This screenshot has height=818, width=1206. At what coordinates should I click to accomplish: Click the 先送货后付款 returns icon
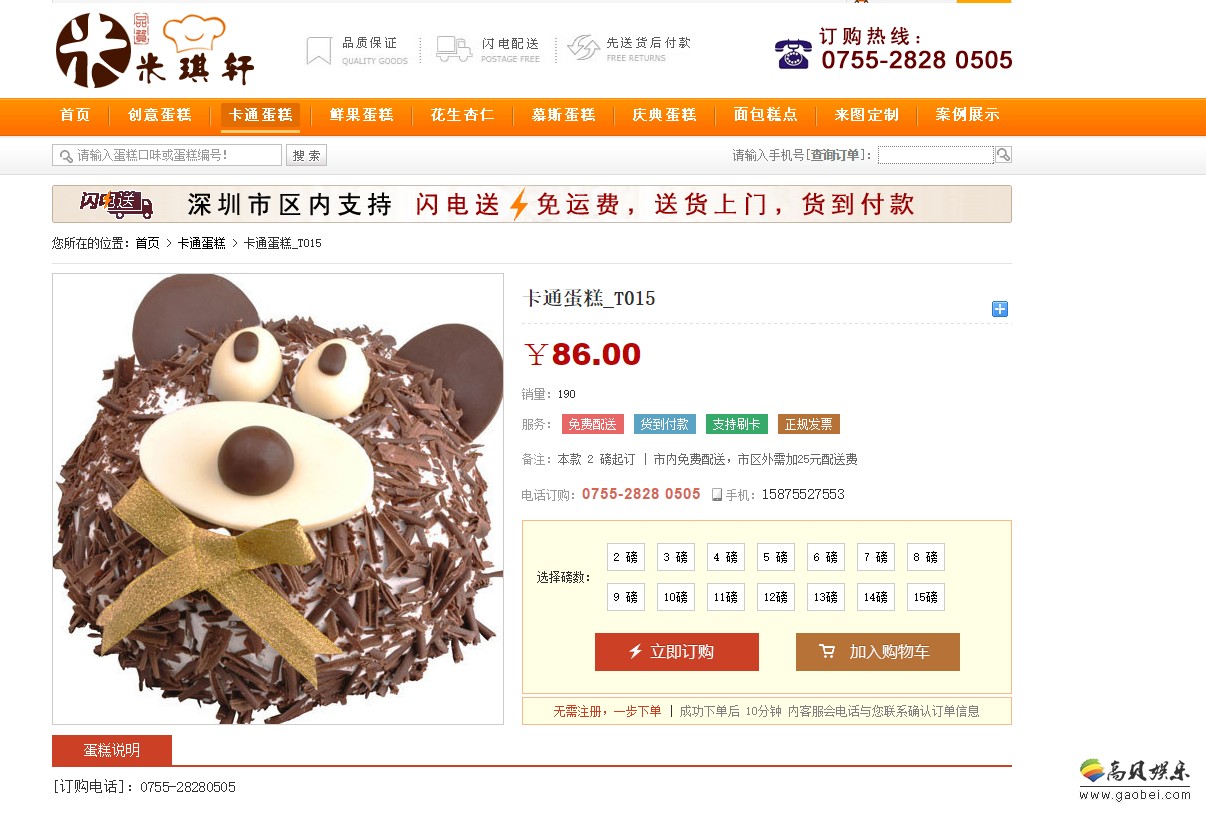pos(583,47)
